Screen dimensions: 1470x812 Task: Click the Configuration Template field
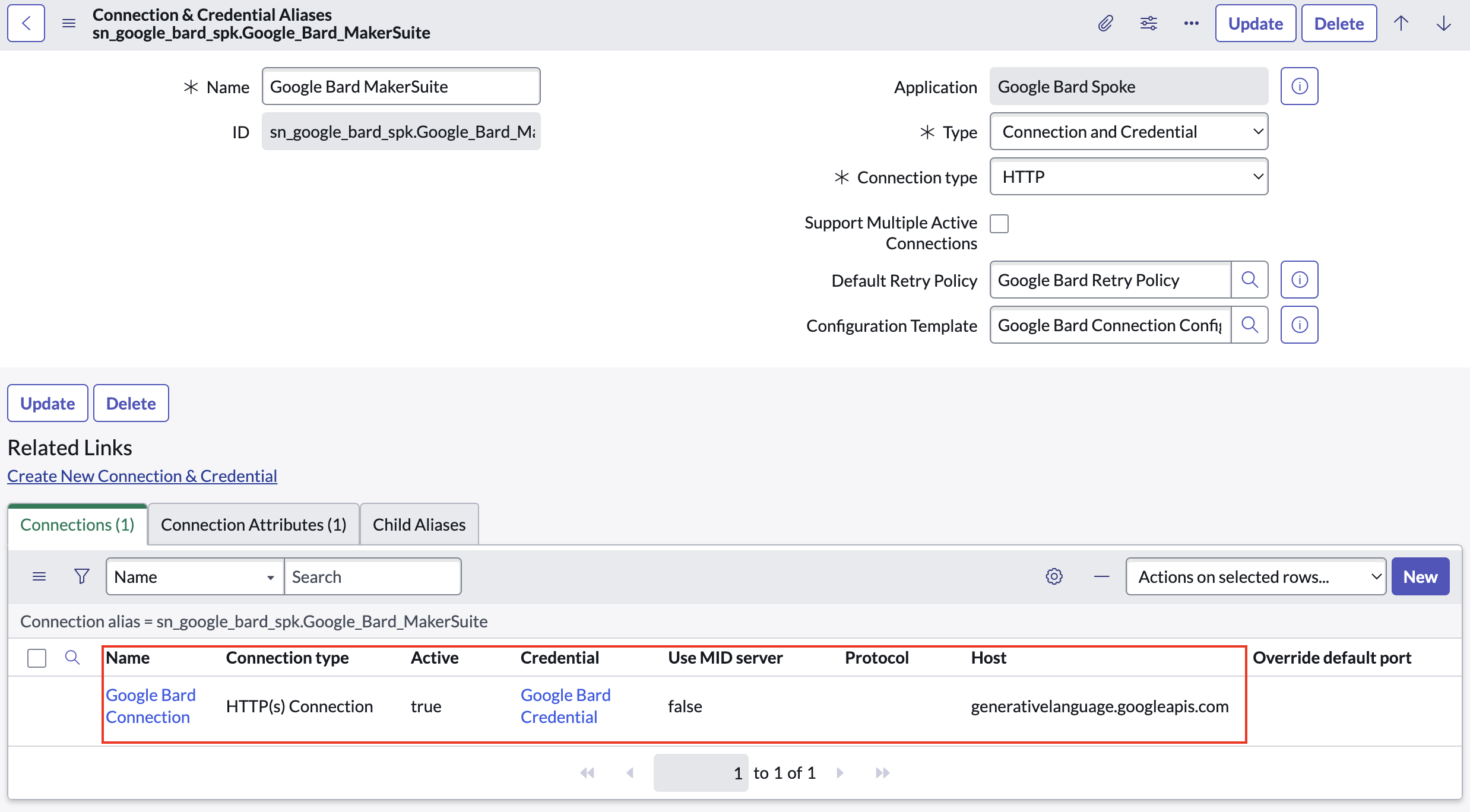coord(1110,325)
